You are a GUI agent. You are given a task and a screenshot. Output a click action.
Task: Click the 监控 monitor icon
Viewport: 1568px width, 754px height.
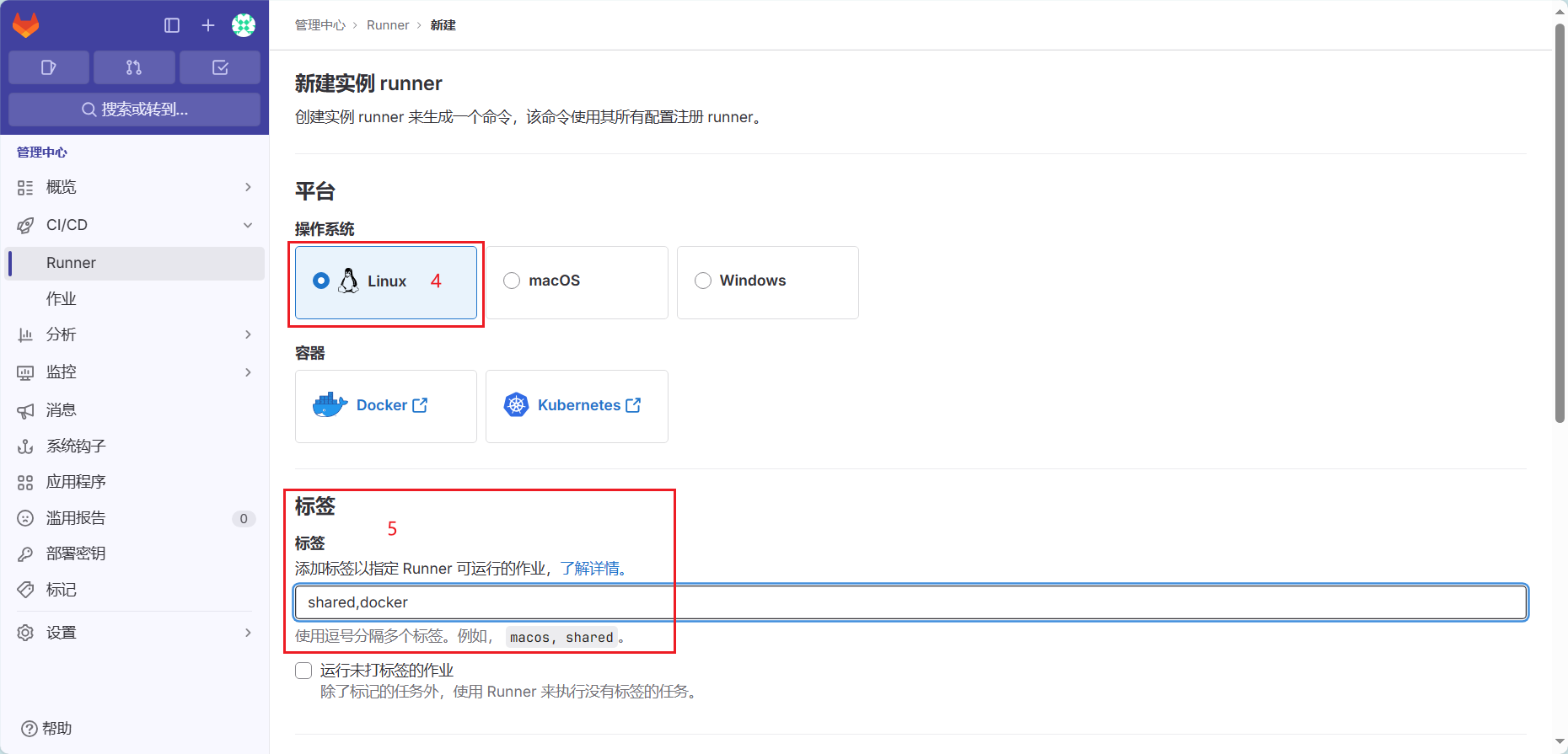[25, 372]
